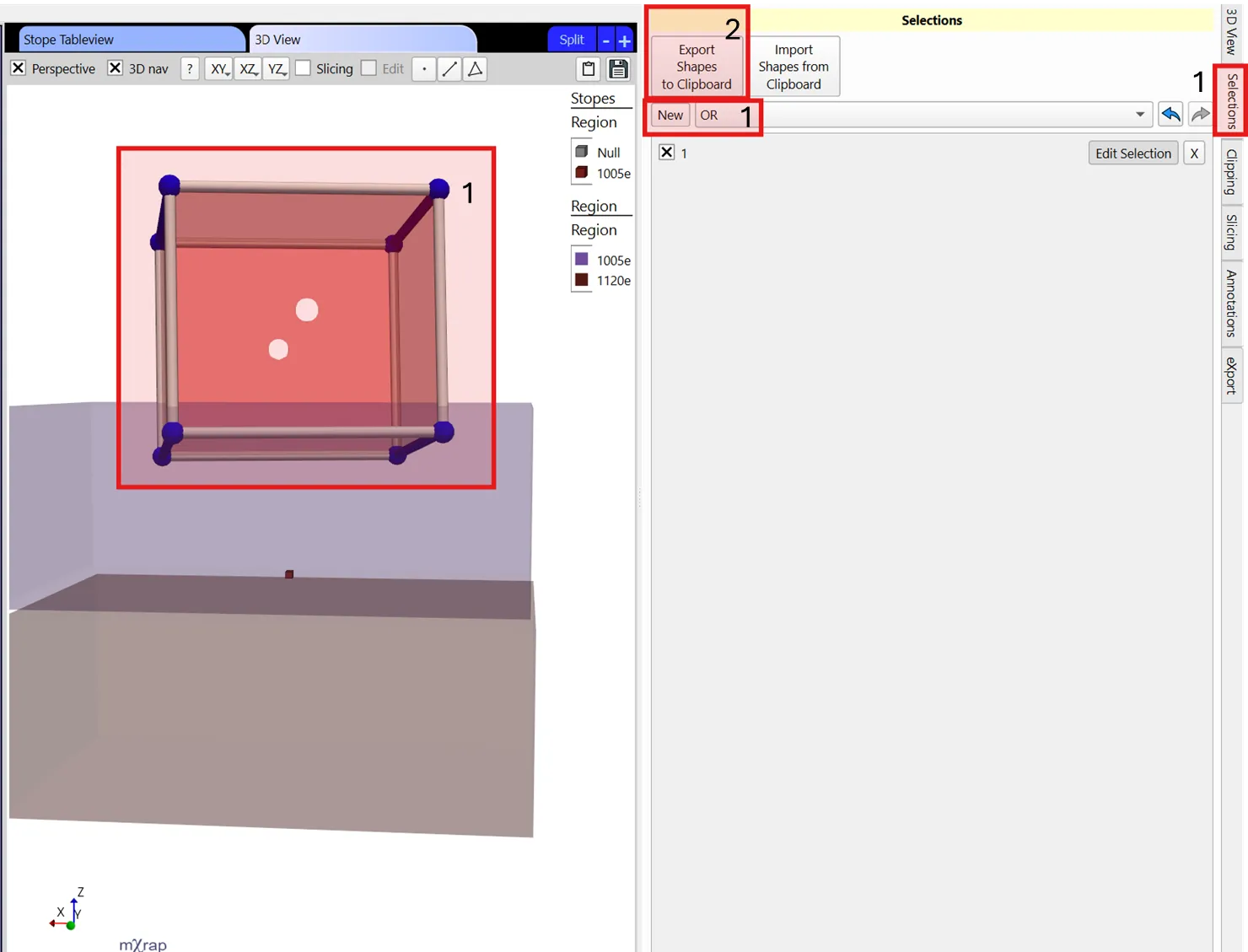The height and width of the screenshot is (952, 1248).
Task: Click the clipboard copy icon in 3D toolbar
Action: 589,69
